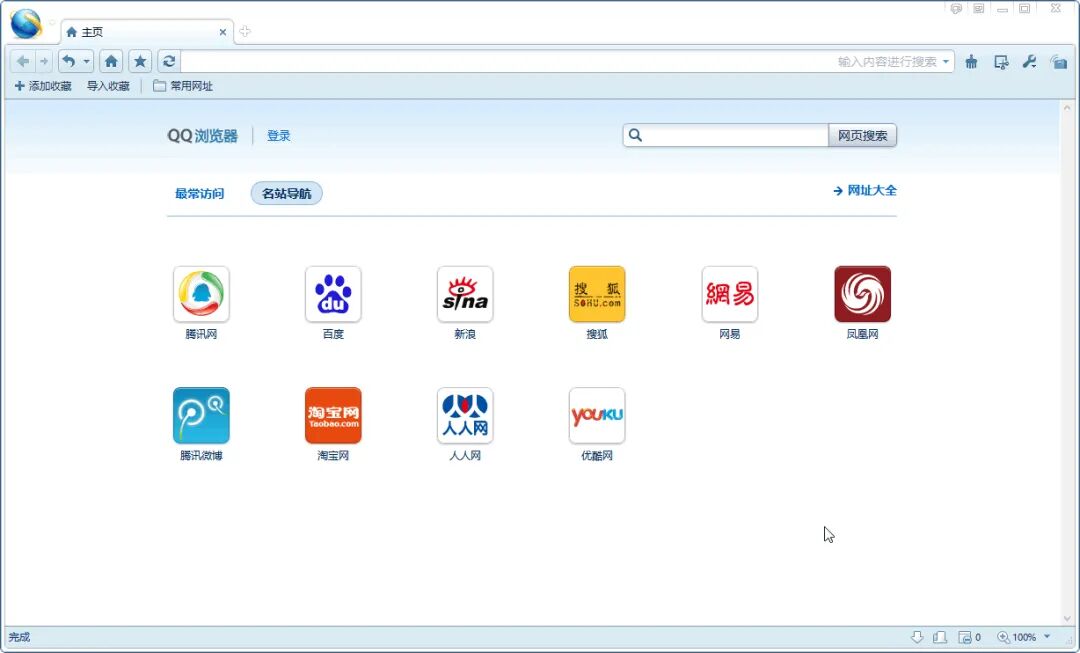Image resolution: width=1080 pixels, height=653 pixels.
Task: Open a new tab with plus button
Action: 245,31
